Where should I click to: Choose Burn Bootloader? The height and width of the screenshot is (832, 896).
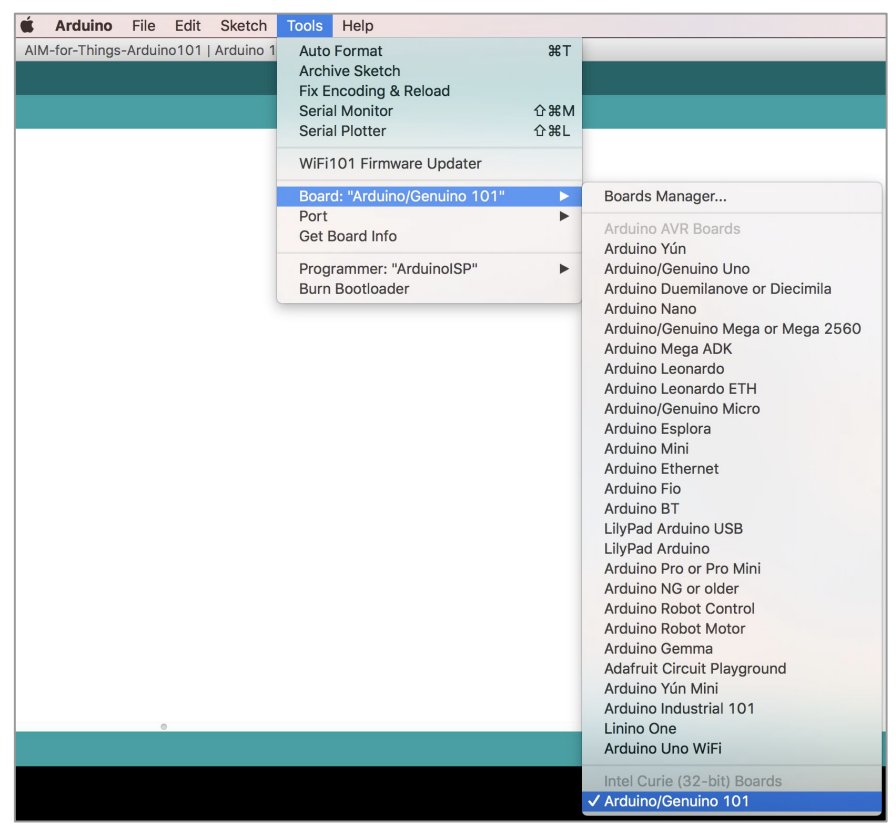(x=429, y=289)
